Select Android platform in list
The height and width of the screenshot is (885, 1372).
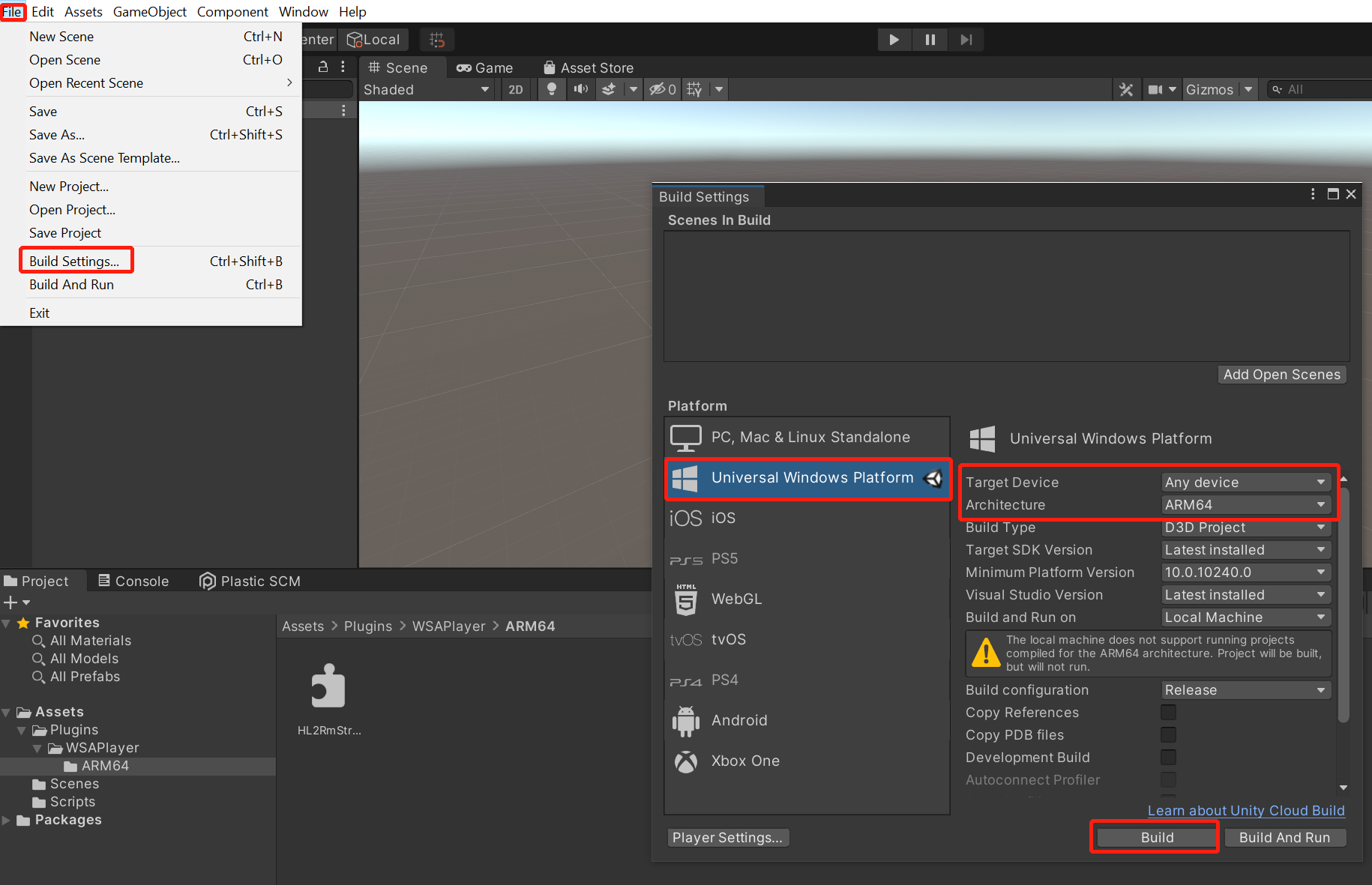pyautogui.click(x=807, y=721)
